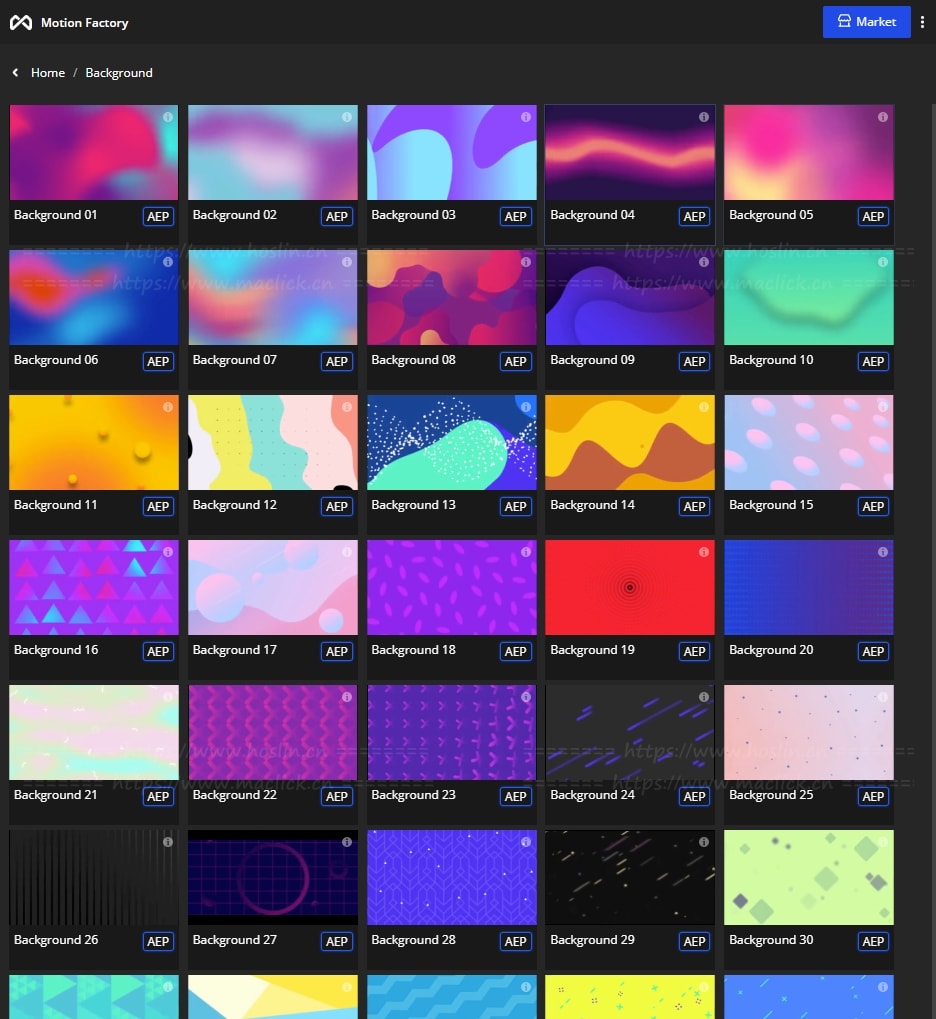
Task: Select the Background 11 orange spheres thumbnail
Action: pyautogui.click(x=94, y=443)
